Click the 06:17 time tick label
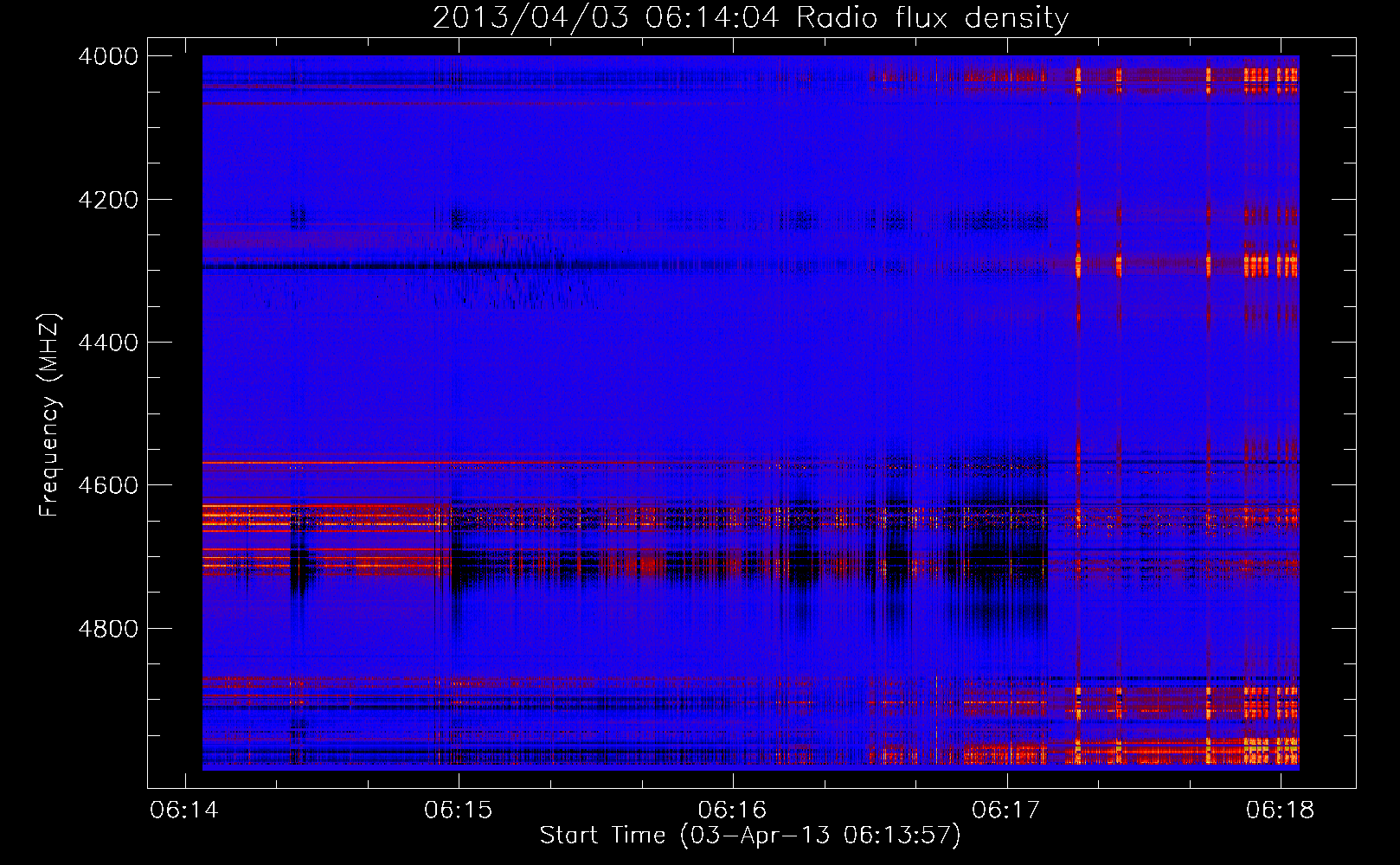This screenshot has width=1400, height=865. point(1006,810)
